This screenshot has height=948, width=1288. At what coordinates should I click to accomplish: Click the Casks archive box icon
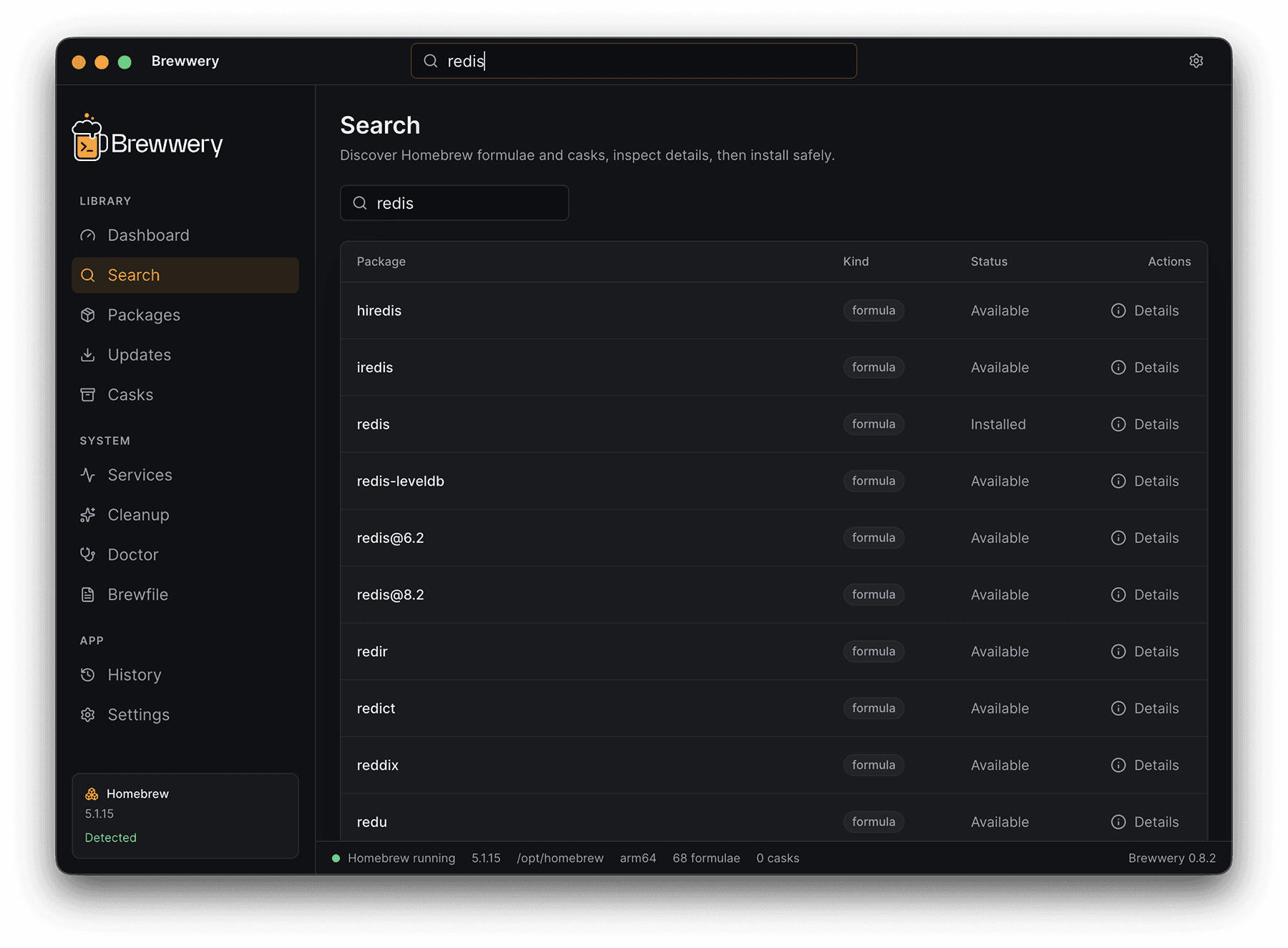point(88,395)
